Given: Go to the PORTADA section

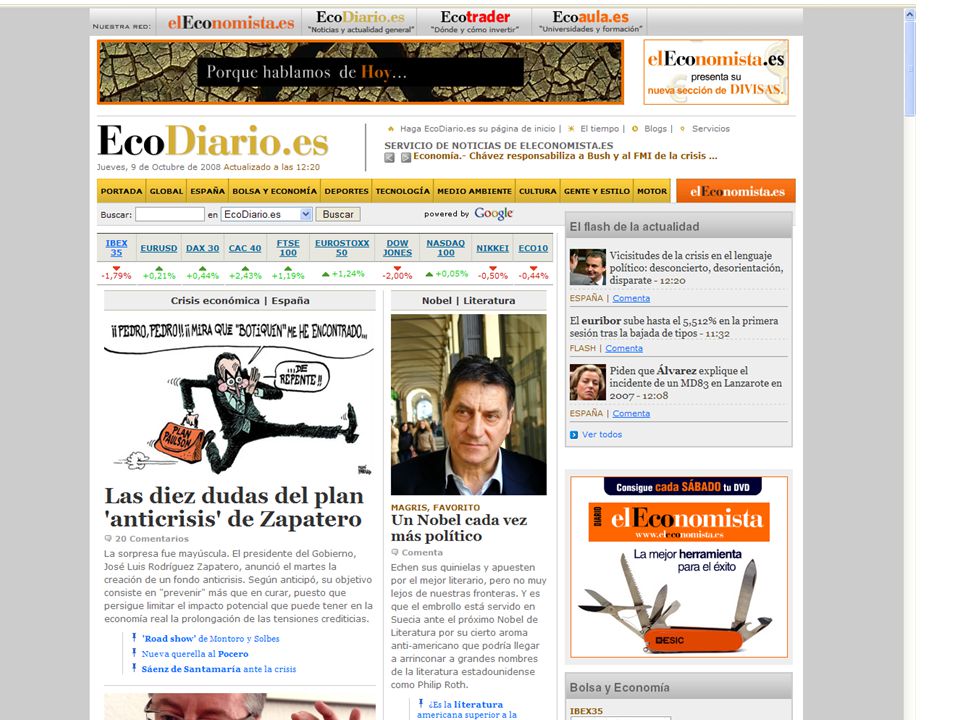Looking at the screenshot, I should coord(121,191).
